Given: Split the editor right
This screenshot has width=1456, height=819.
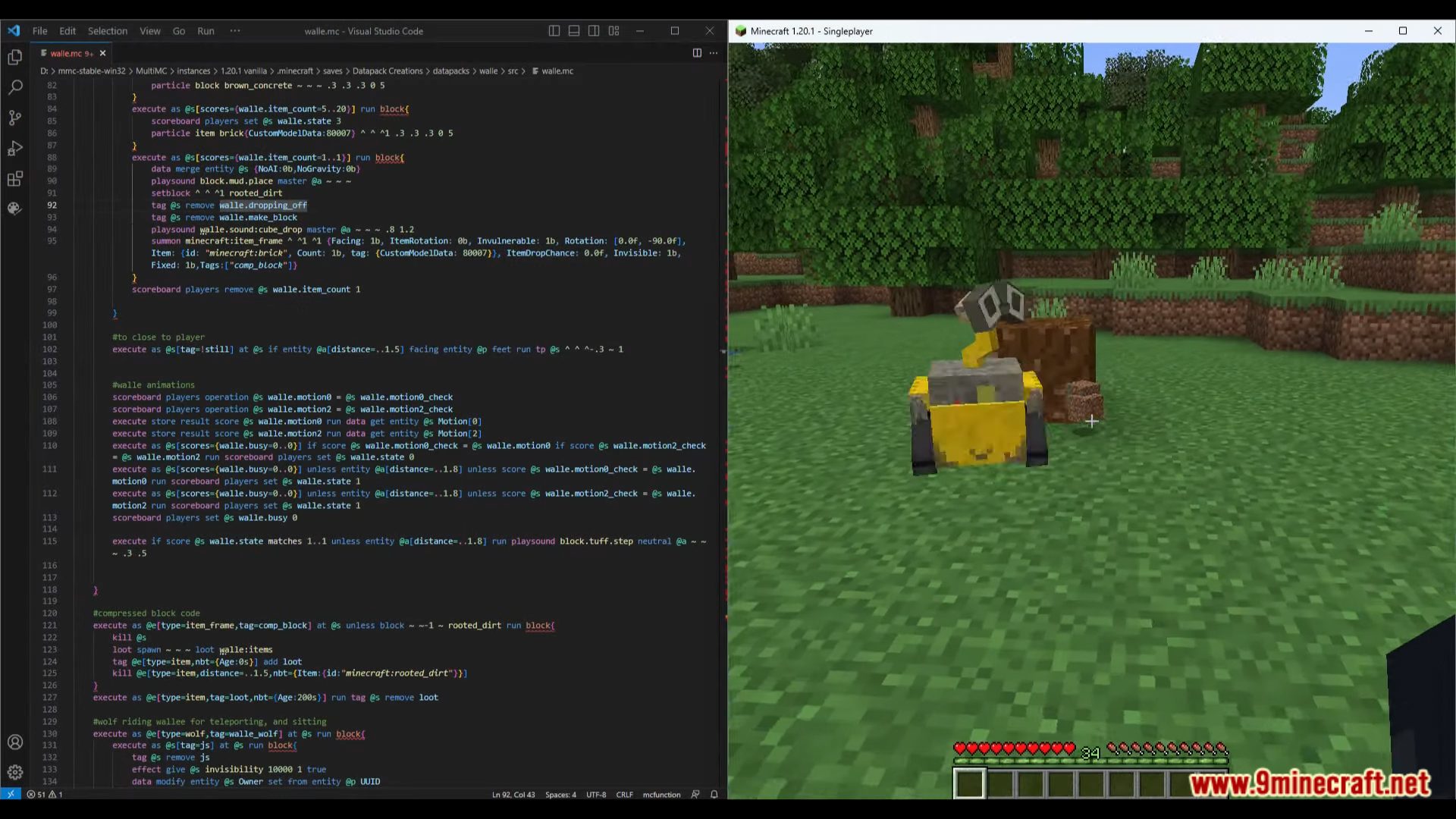Looking at the screenshot, I should pyautogui.click(x=697, y=53).
